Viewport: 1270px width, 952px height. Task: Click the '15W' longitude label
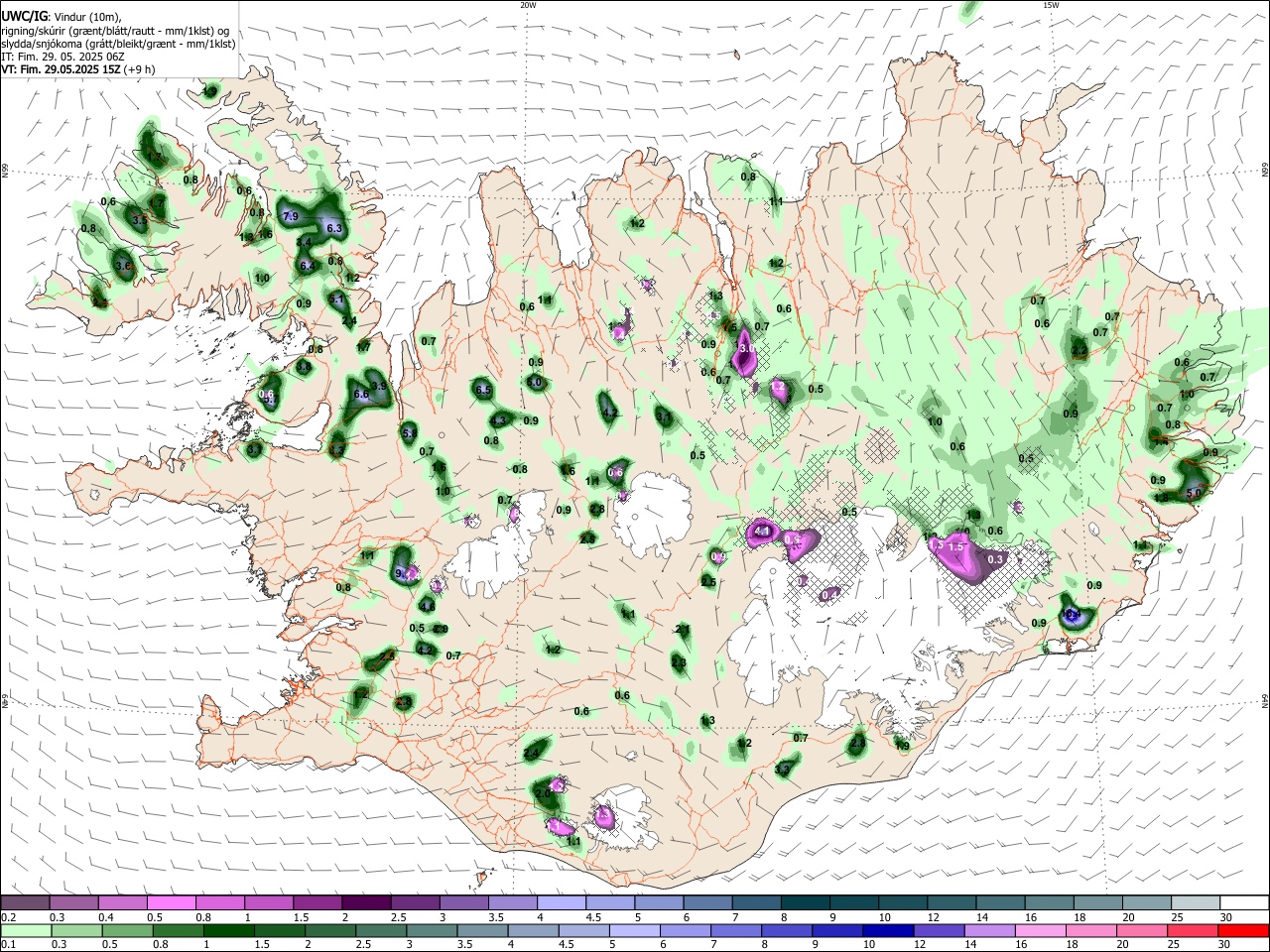point(1051,5)
